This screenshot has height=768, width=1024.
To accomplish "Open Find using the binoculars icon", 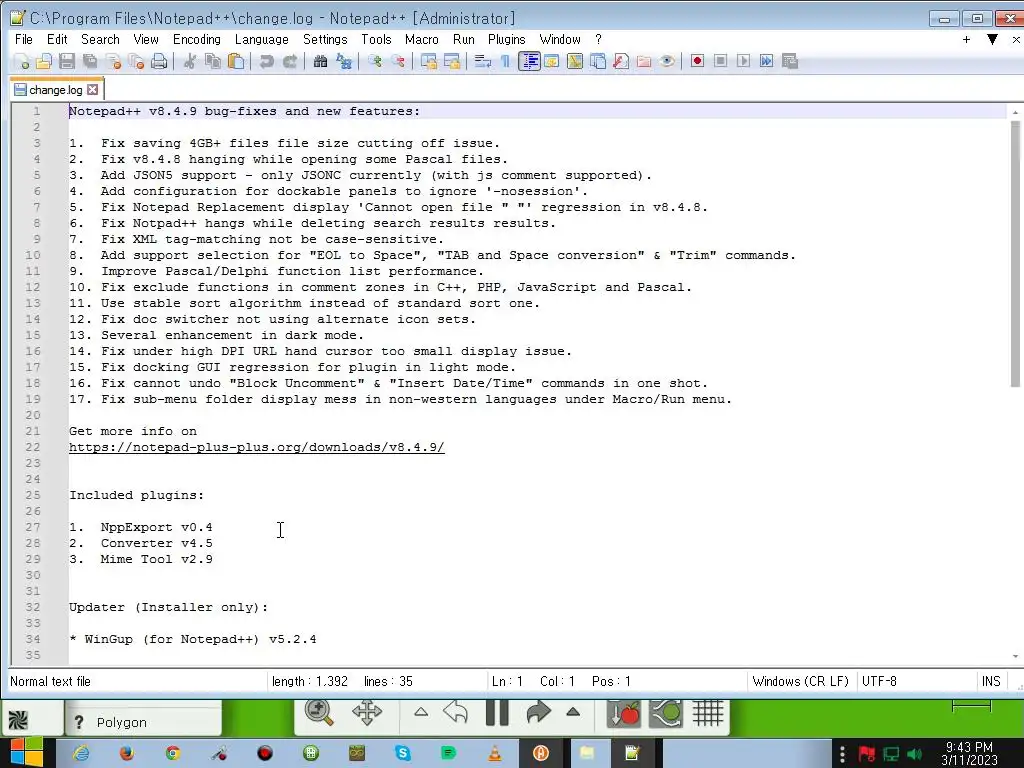I will 320,61.
